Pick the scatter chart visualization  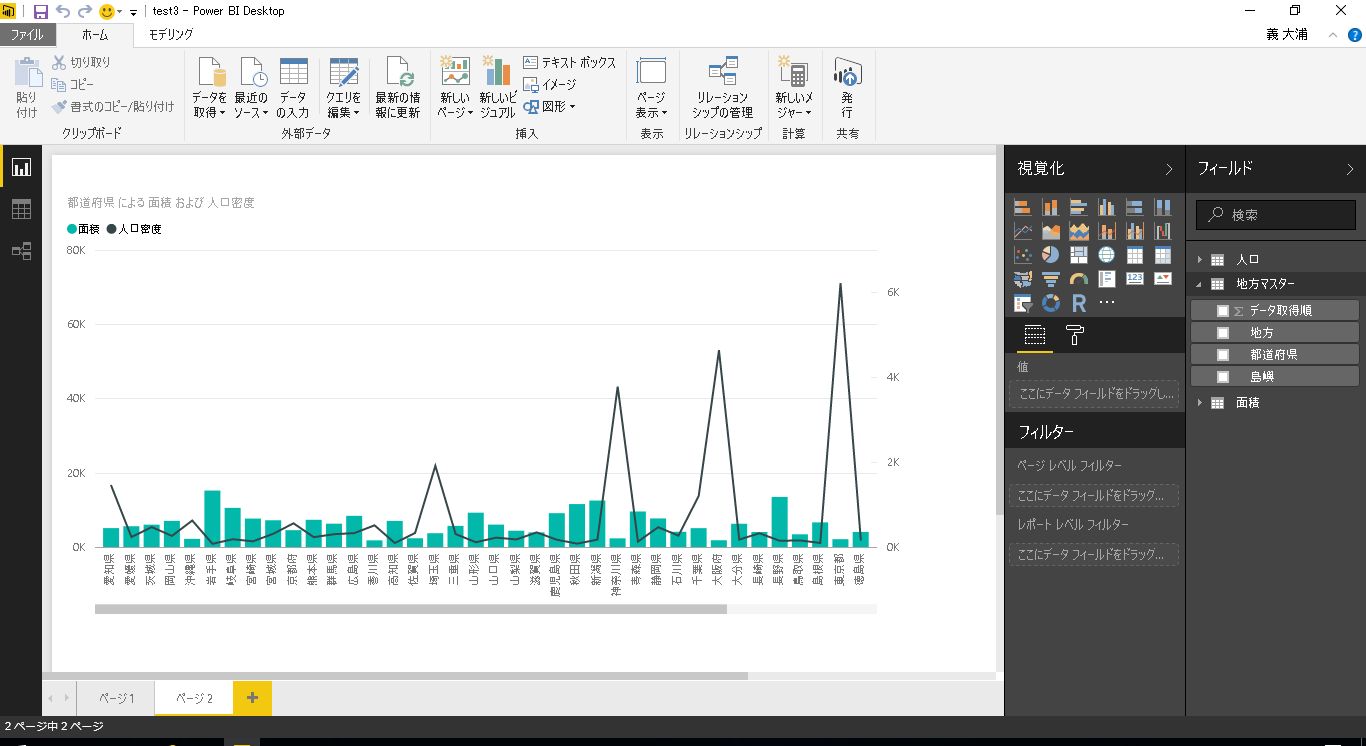[x=1022, y=255]
